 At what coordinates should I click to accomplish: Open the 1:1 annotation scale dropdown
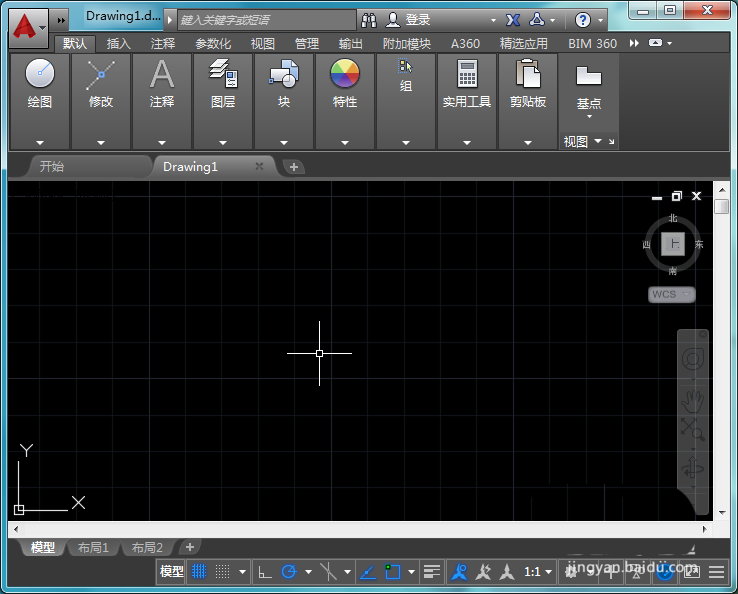538,572
